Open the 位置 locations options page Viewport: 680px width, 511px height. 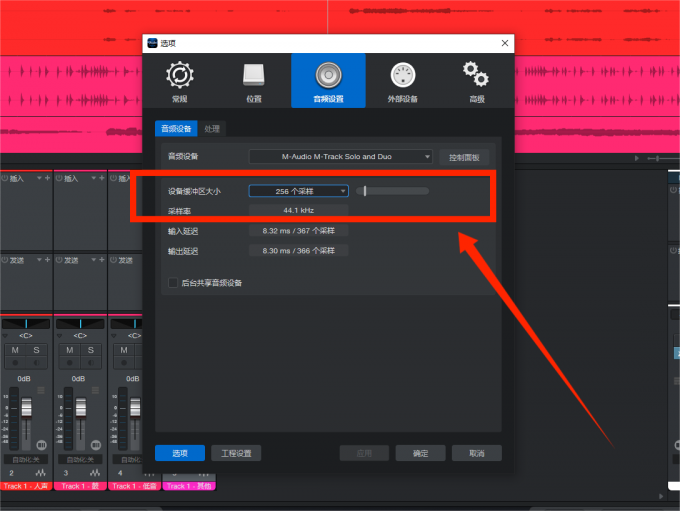pyautogui.click(x=254, y=82)
